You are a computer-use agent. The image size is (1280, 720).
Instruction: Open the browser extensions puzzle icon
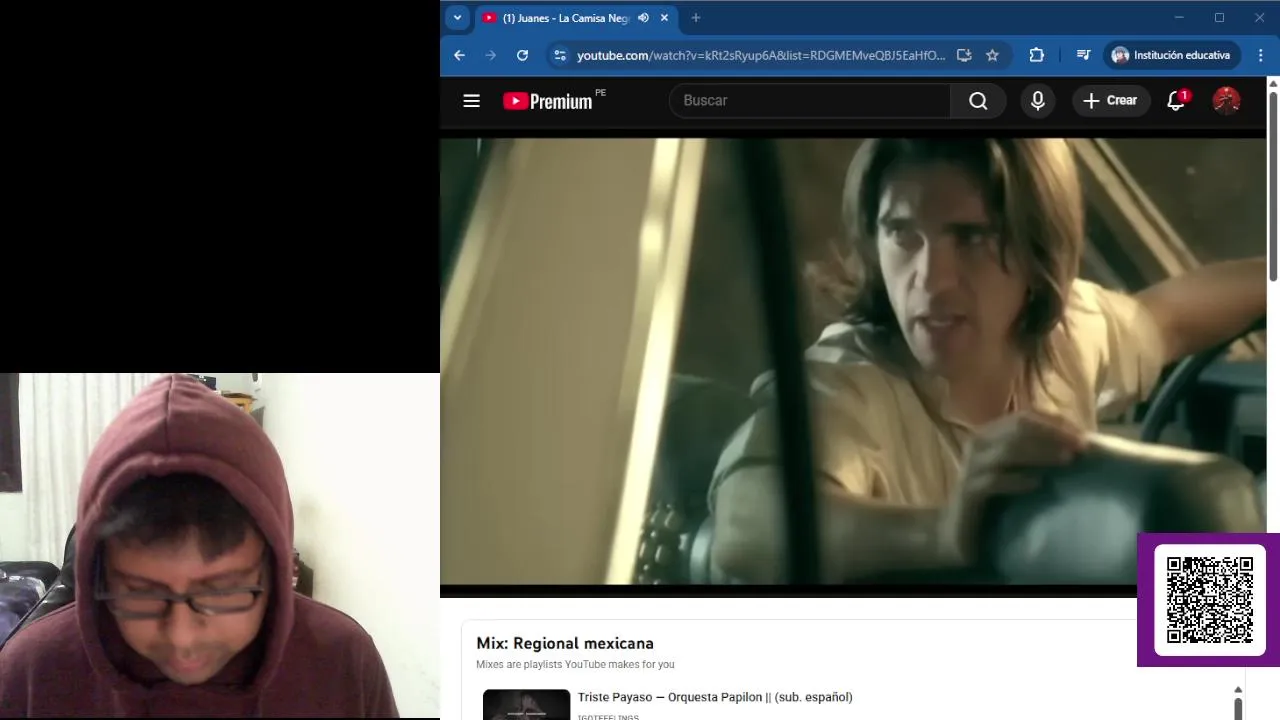coord(1036,55)
